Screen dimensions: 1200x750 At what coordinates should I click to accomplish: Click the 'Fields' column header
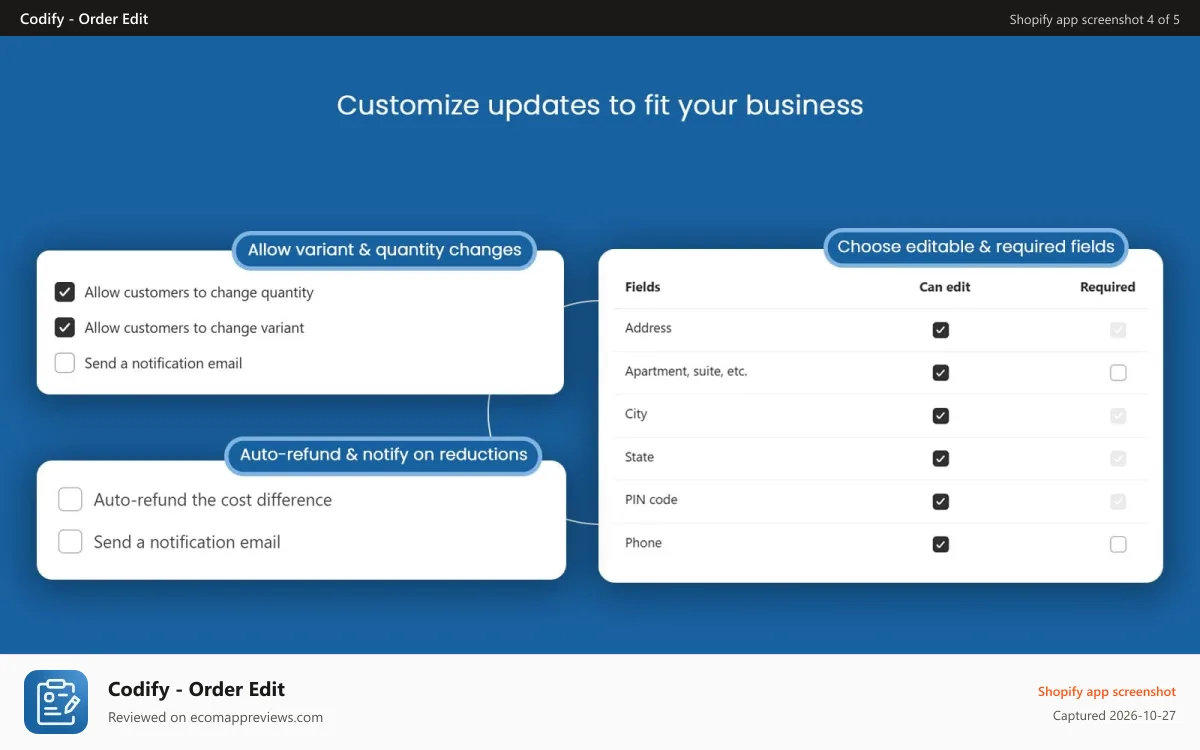pyautogui.click(x=643, y=287)
